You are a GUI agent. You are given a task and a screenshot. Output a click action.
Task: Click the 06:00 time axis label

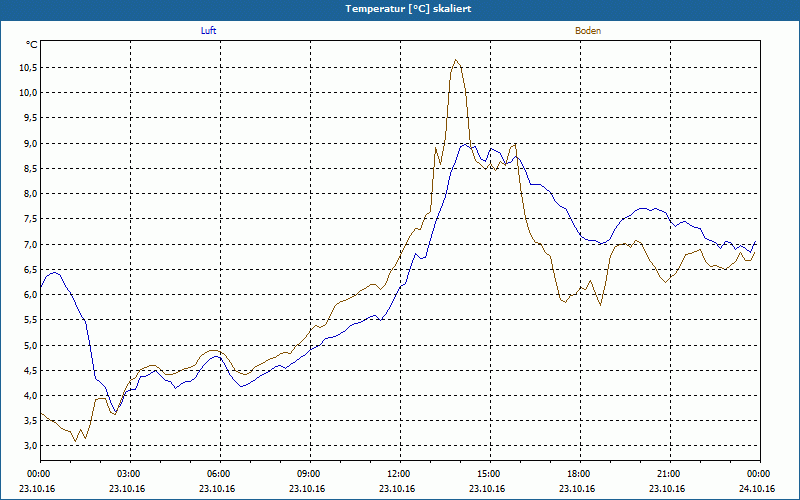coord(220,474)
